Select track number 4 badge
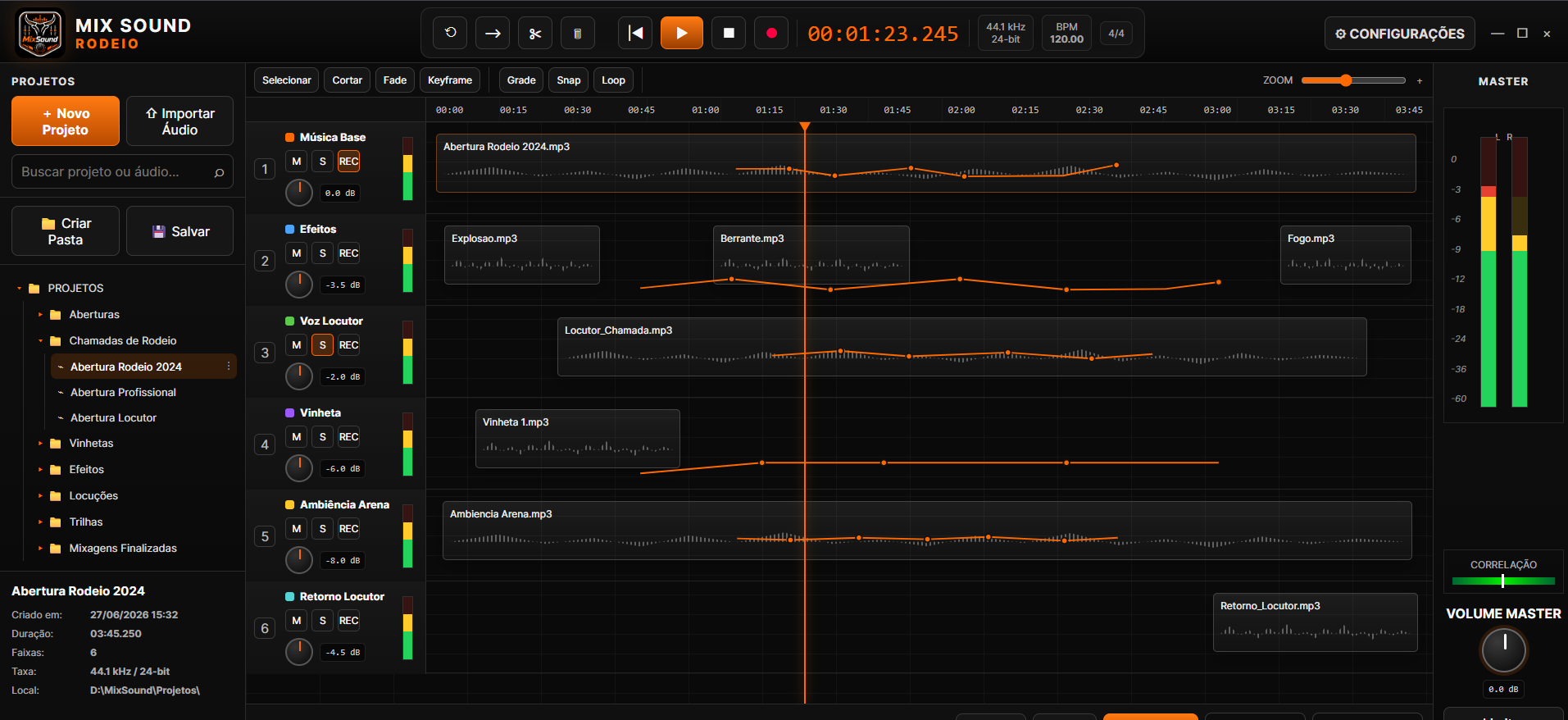 point(265,444)
